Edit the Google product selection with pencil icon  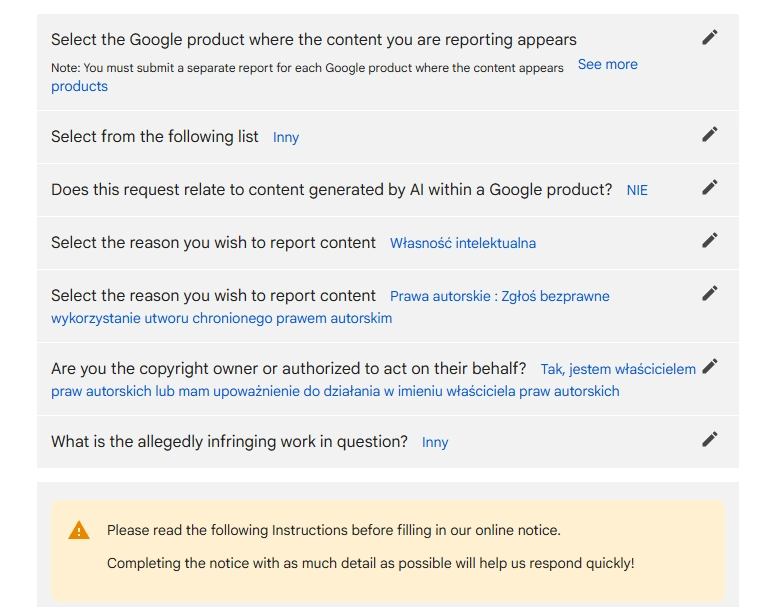[x=710, y=37]
